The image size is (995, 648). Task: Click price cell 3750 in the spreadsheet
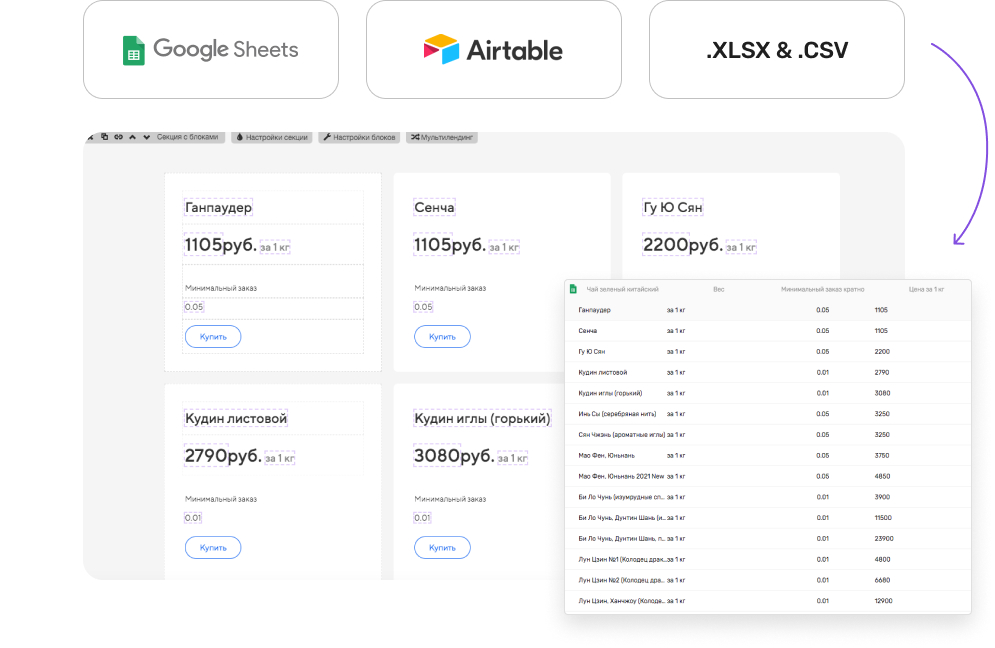tap(881, 456)
